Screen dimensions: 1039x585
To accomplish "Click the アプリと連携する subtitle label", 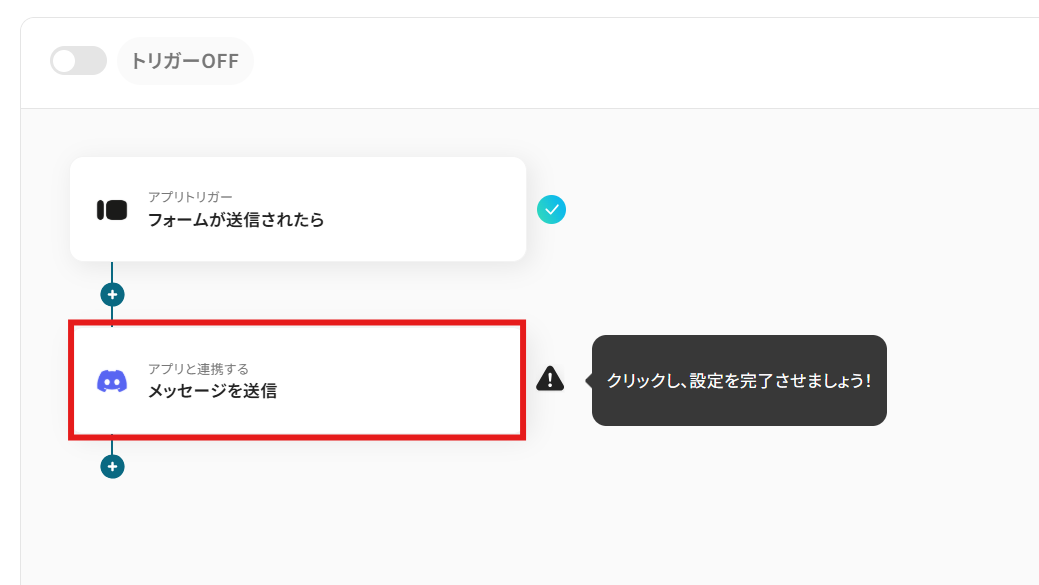I will coord(198,369).
